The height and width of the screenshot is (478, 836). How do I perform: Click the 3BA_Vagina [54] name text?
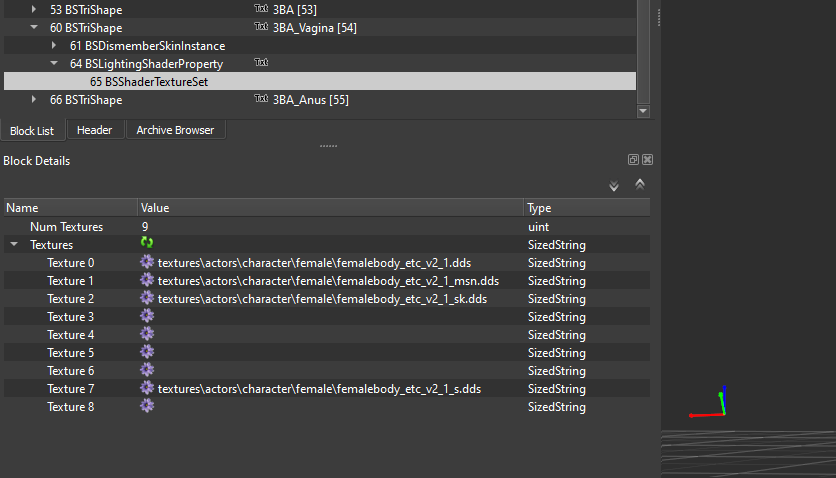(x=315, y=28)
